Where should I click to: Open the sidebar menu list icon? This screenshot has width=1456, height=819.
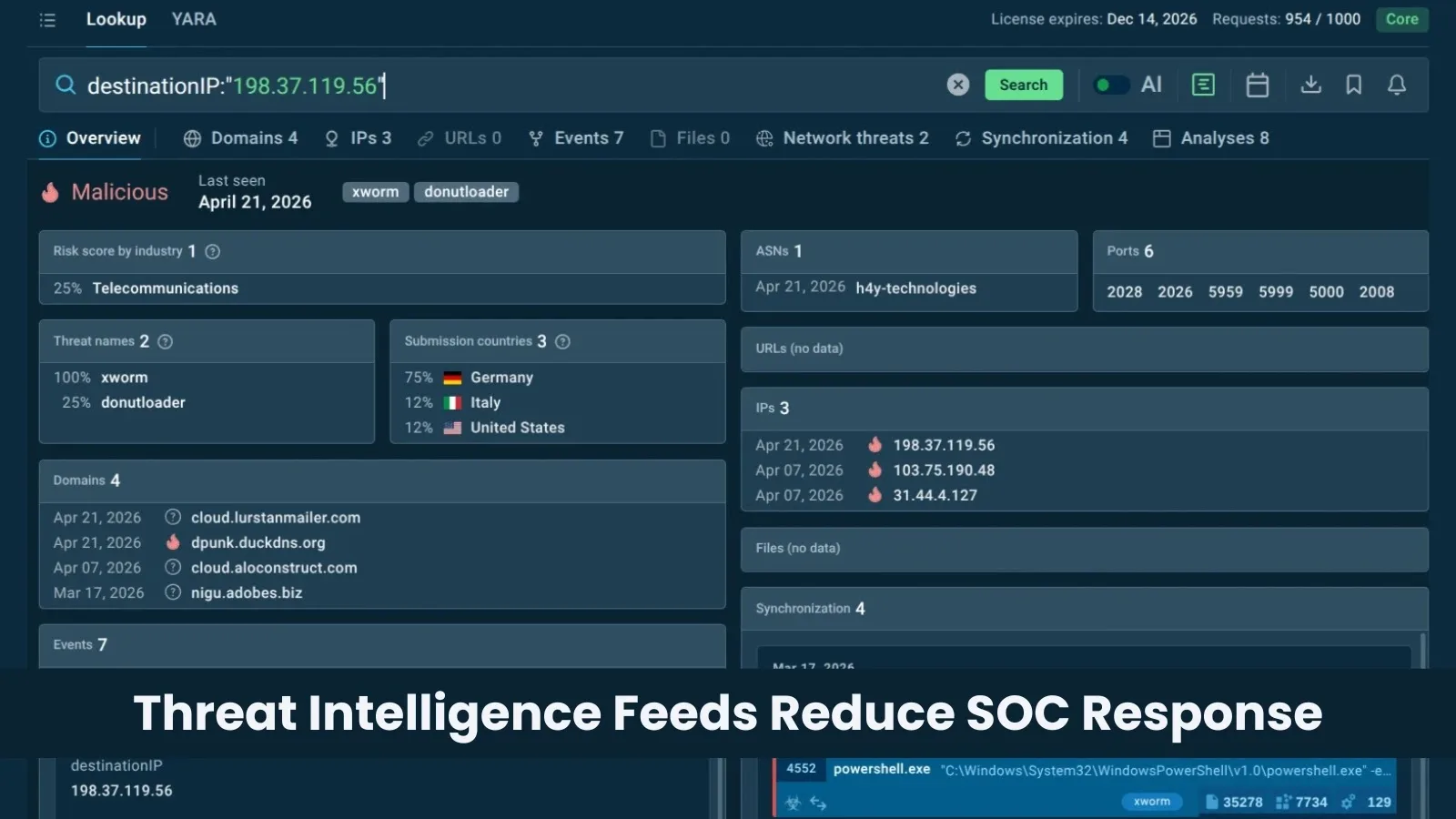coord(47,19)
